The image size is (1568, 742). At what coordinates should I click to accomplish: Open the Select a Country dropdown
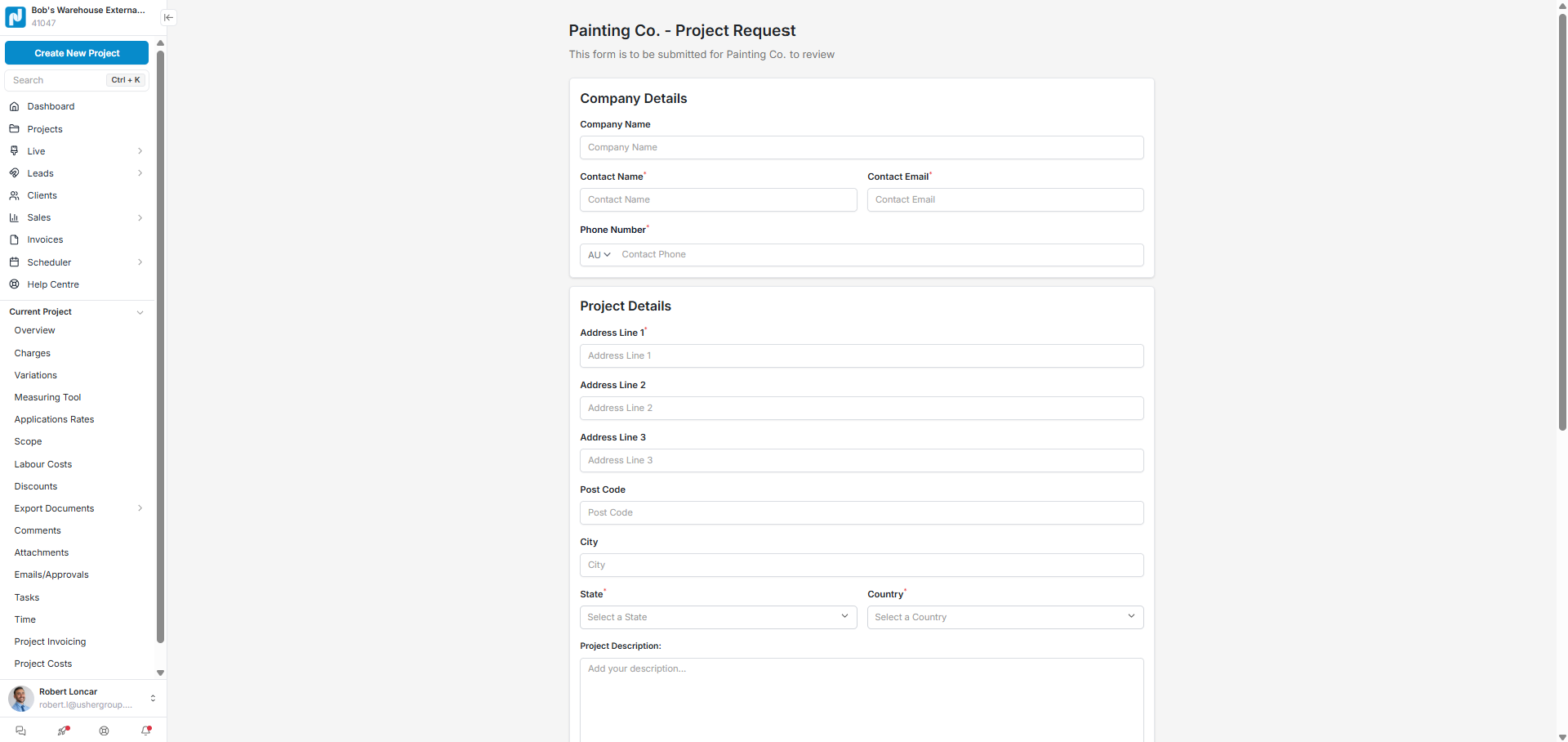(1004, 617)
